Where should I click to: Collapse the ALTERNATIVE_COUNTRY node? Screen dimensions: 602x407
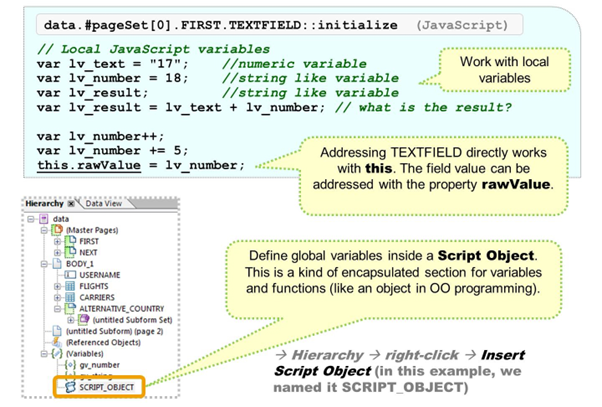pyautogui.click(x=59, y=308)
